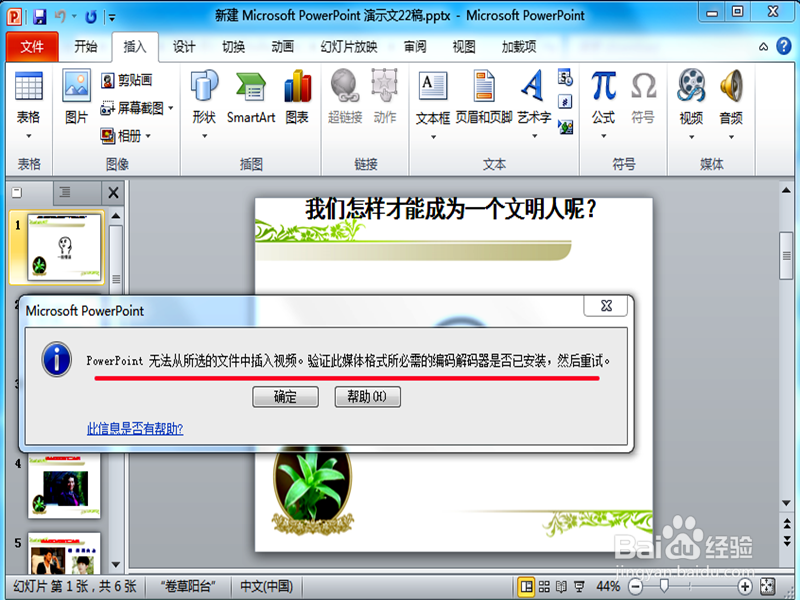This screenshot has width=800, height=600.
Task: Click 帮助(H) button in dialog
Action: click(367, 397)
